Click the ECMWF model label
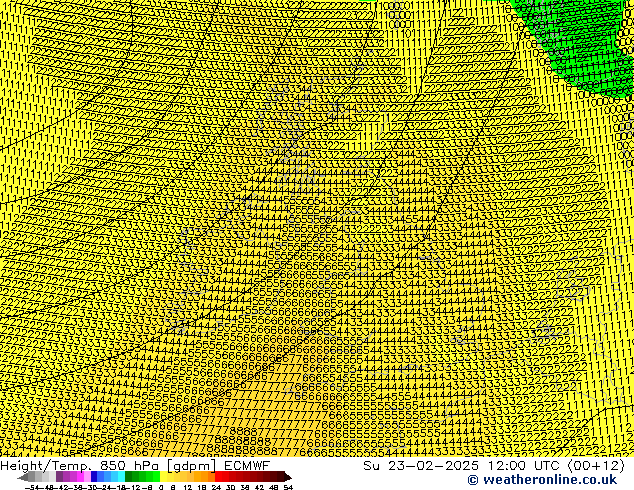 244,465
